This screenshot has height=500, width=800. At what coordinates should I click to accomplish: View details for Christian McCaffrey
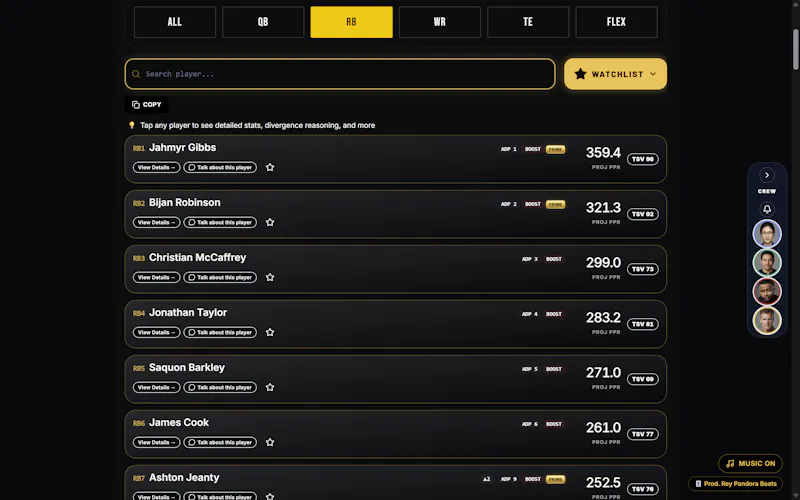(x=156, y=278)
